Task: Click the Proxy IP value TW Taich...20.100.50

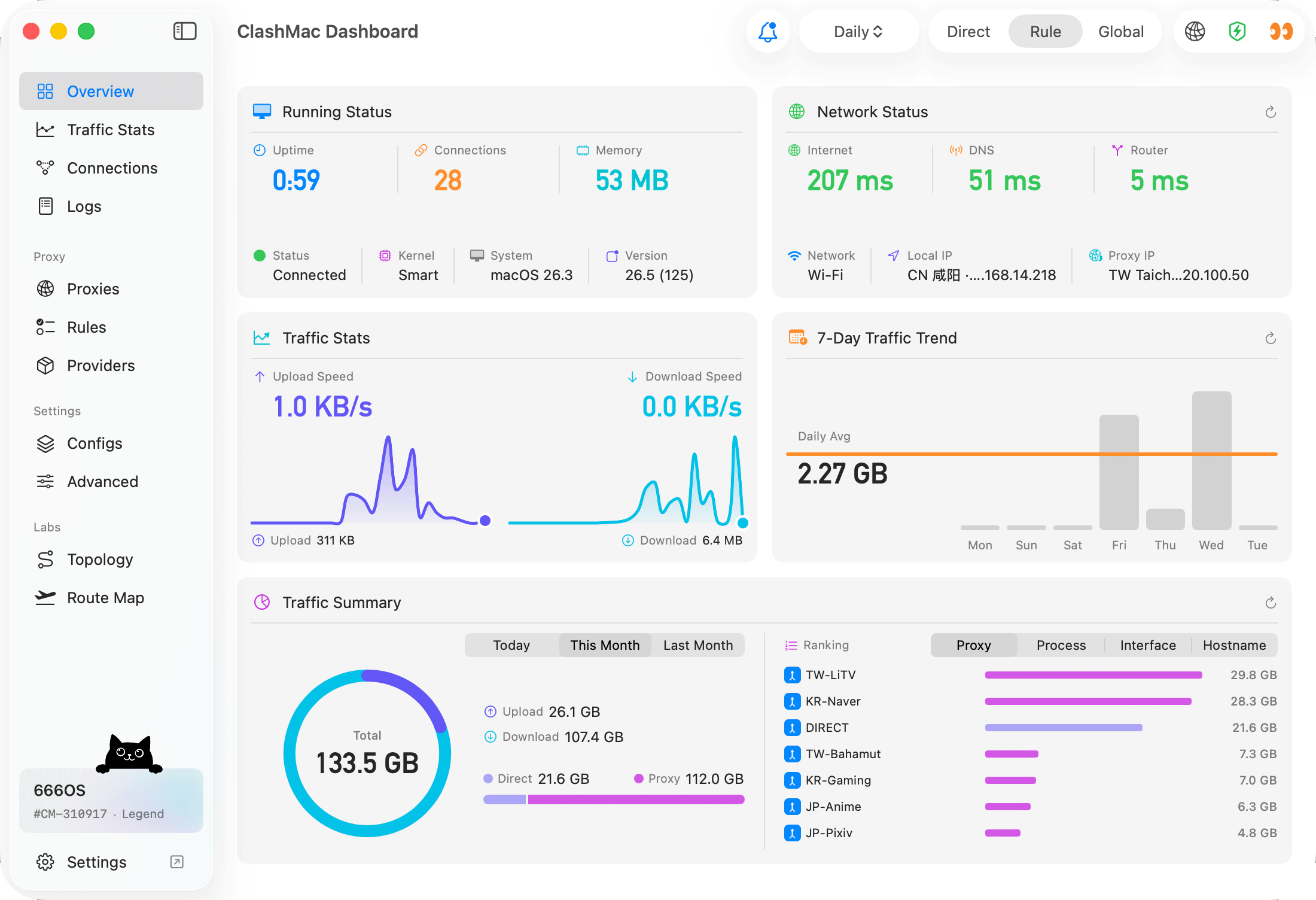Action: pyautogui.click(x=1178, y=275)
